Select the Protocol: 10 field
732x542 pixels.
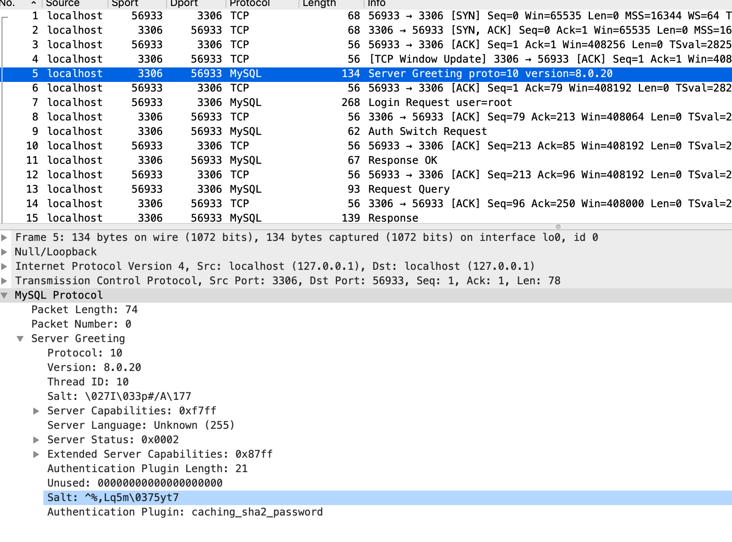(84, 353)
